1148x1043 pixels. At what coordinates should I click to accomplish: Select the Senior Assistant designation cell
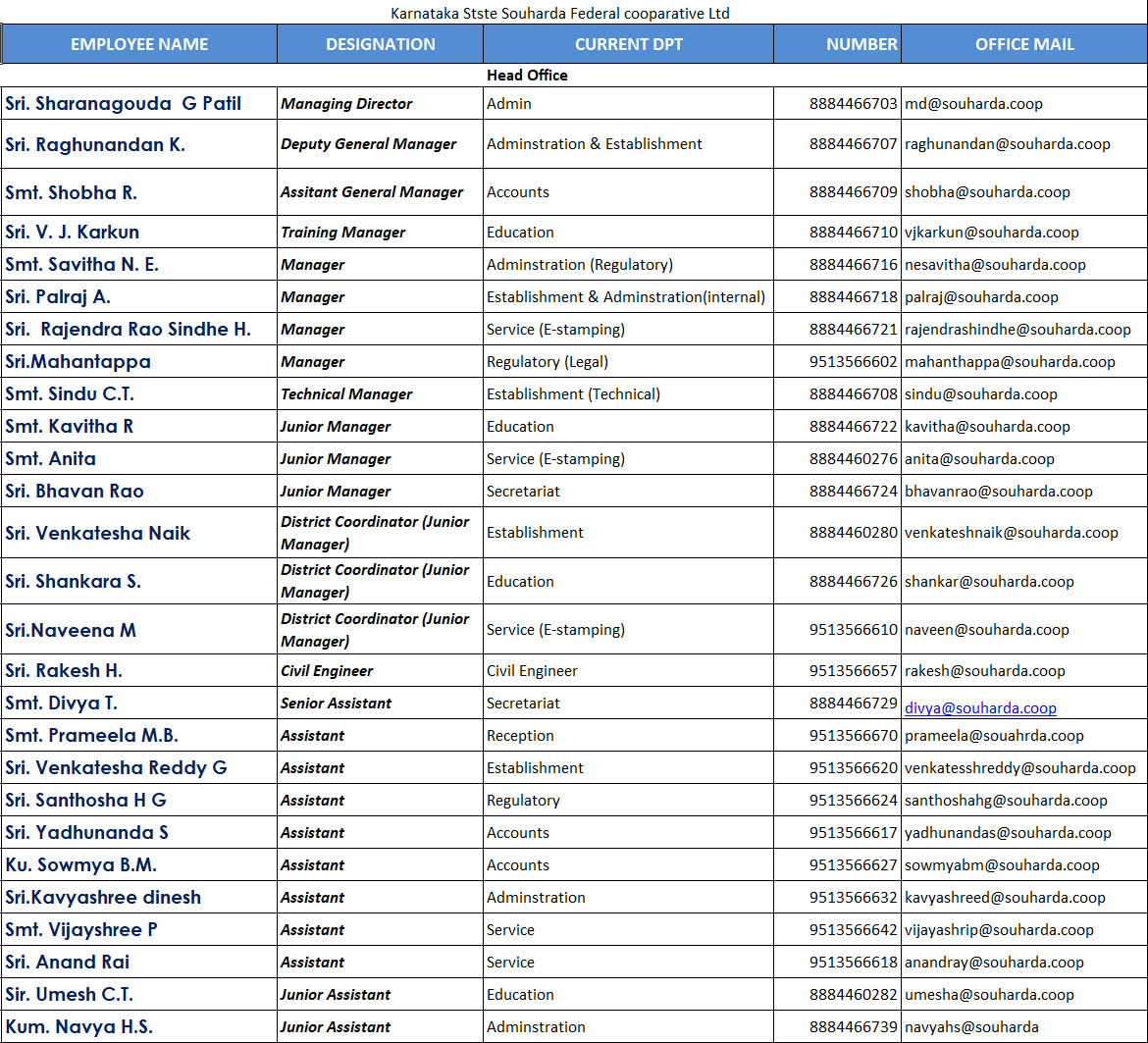pos(336,704)
